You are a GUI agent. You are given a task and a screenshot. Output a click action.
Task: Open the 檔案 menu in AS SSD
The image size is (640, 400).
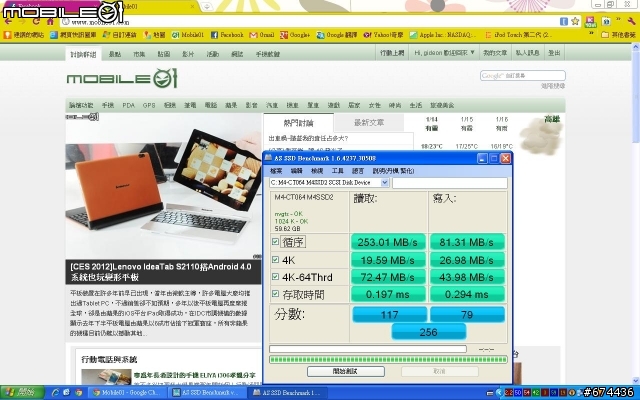[x=276, y=171]
